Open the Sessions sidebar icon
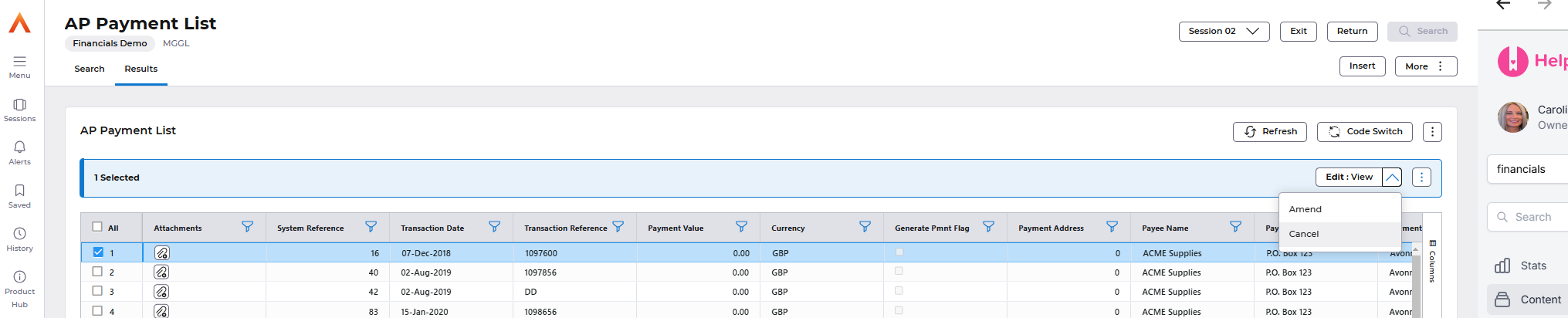Viewport: 1568px width, 318px height. point(19,104)
